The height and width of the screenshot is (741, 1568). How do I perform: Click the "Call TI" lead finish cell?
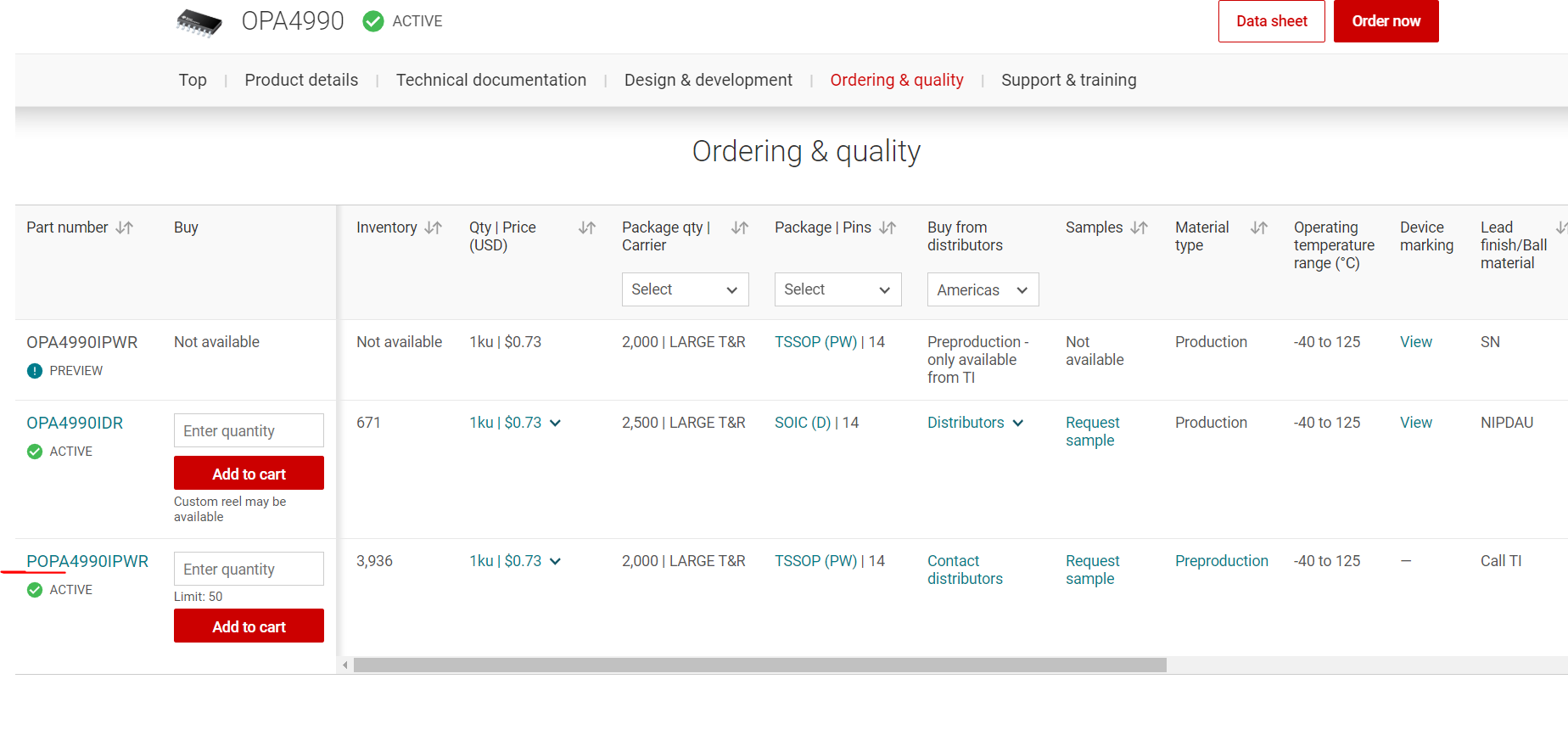(1501, 561)
